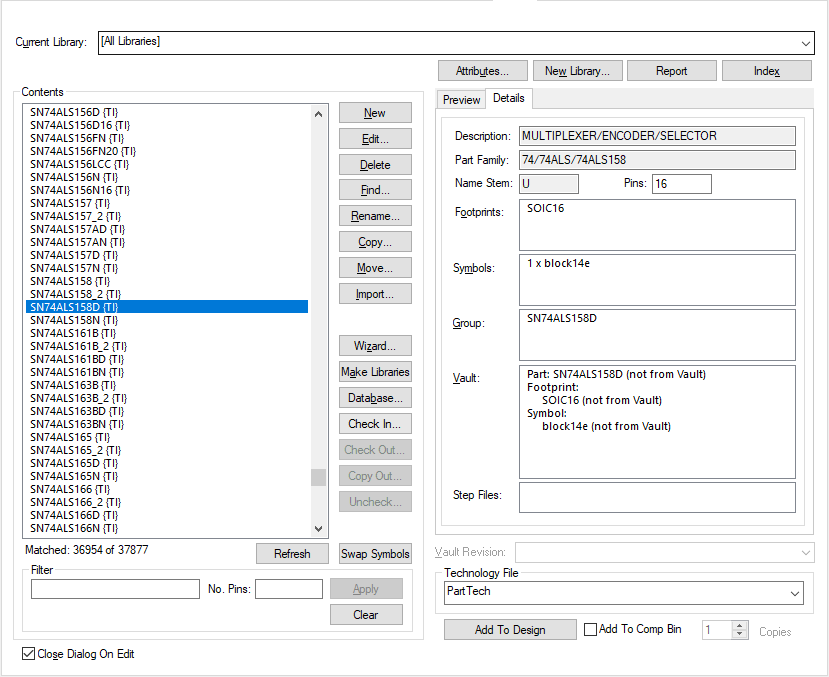Refresh the contents list
This screenshot has width=829, height=677.
292,554
